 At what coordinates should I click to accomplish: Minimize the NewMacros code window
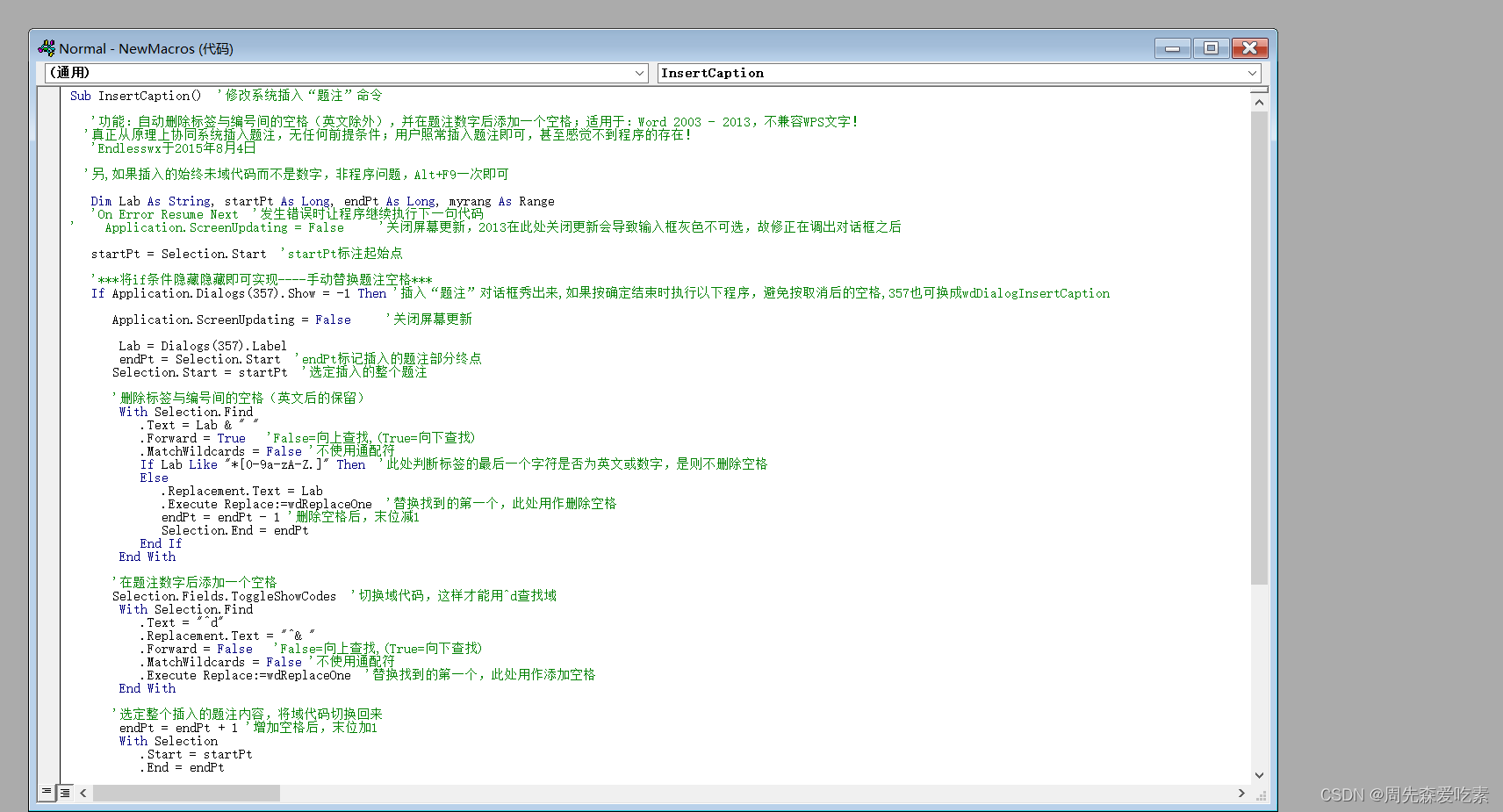(1172, 48)
